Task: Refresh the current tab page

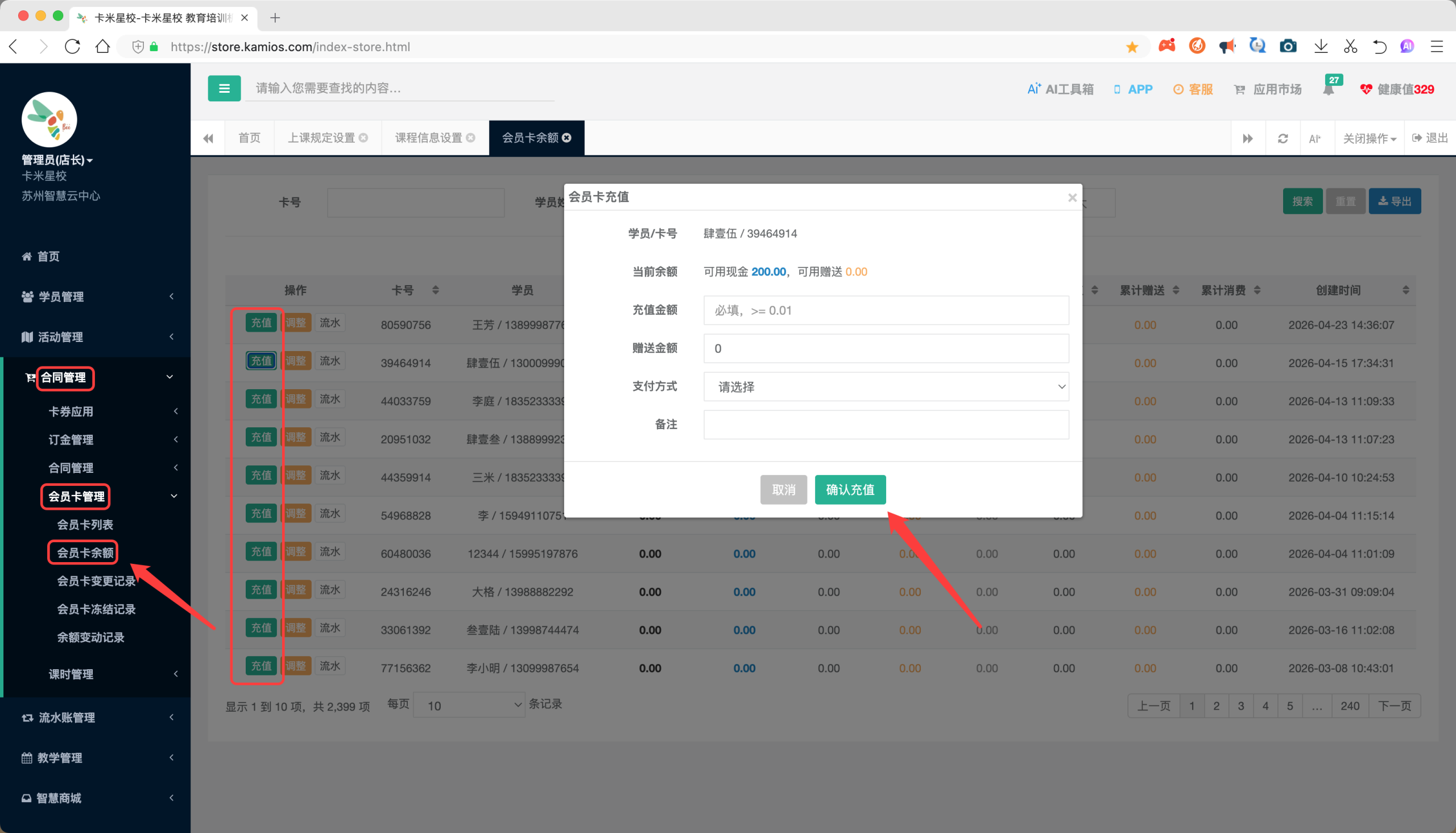Action: point(1283,138)
